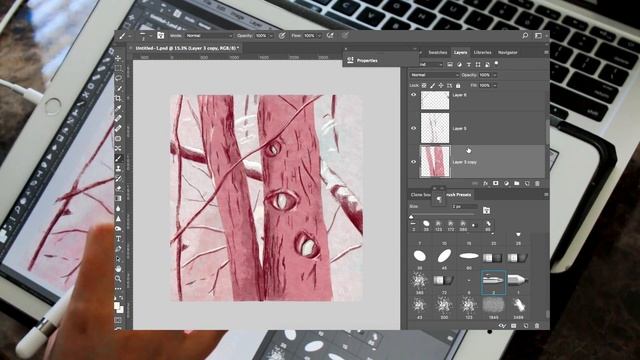
Task: Switch to the Swatches tab
Action: (x=438, y=53)
